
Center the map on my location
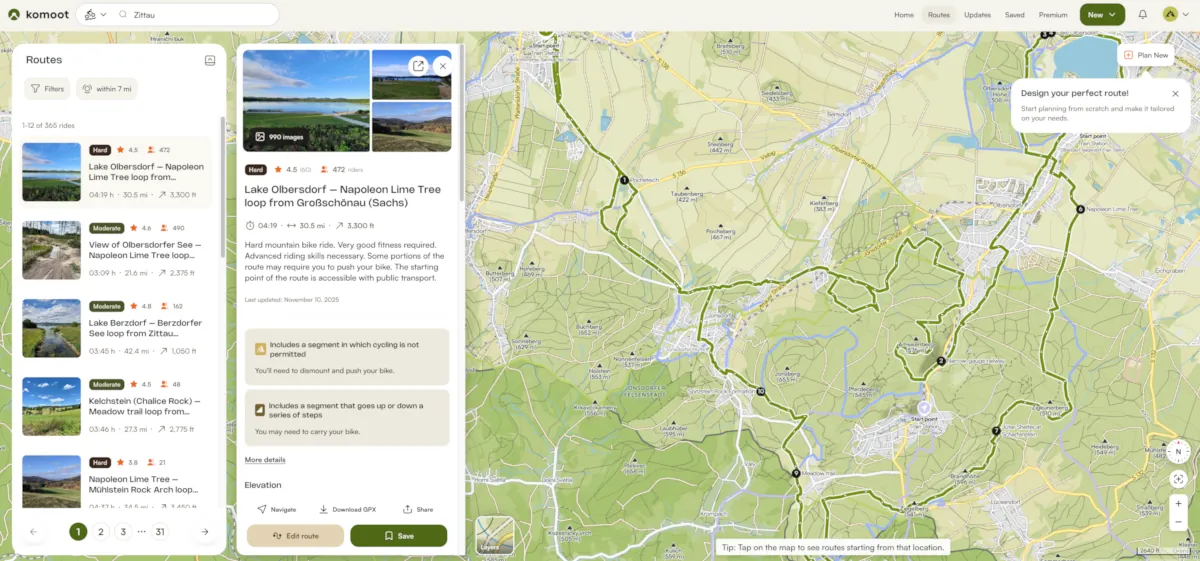[x=1178, y=479]
